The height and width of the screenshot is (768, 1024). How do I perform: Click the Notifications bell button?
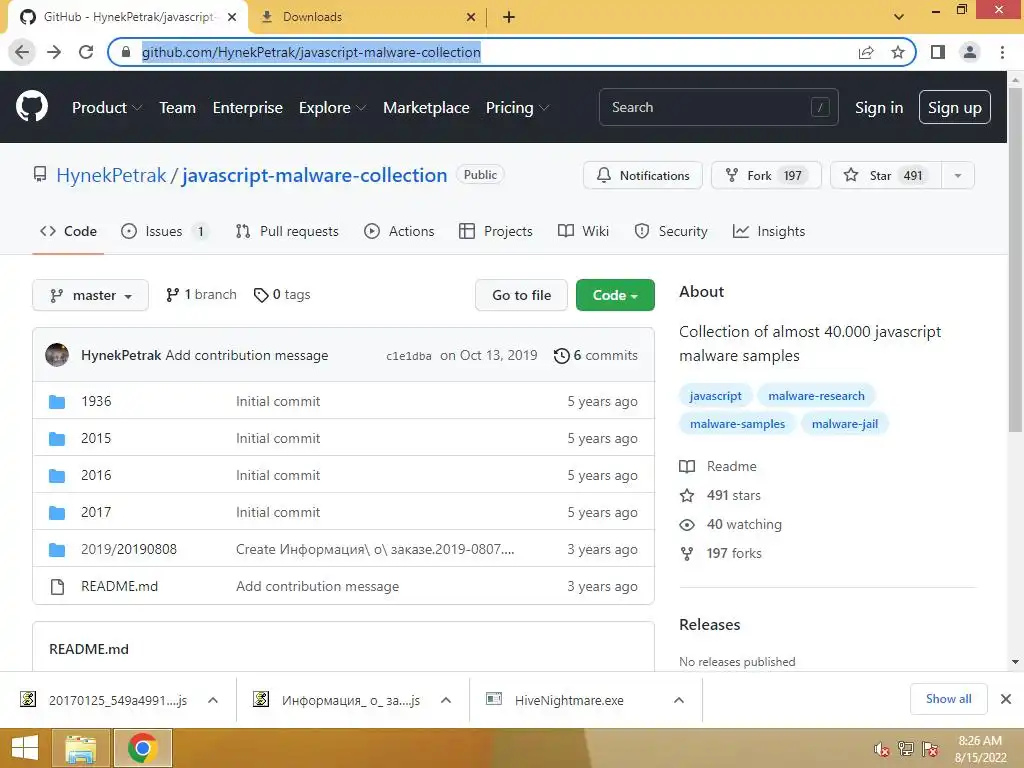click(643, 176)
